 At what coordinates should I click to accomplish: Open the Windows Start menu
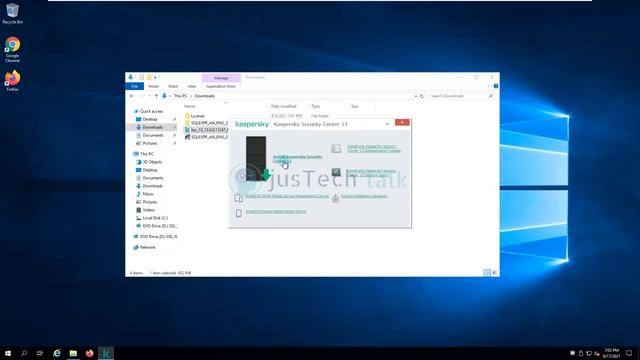click(8, 353)
